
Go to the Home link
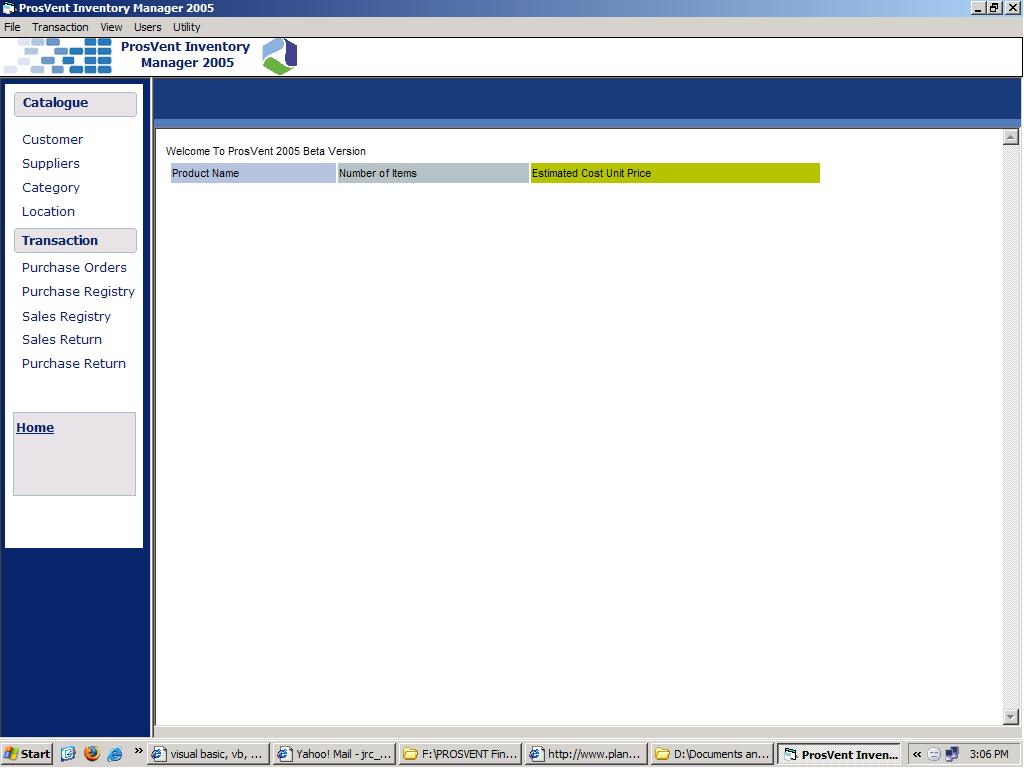pyautogui.click(x=35, y=428)
